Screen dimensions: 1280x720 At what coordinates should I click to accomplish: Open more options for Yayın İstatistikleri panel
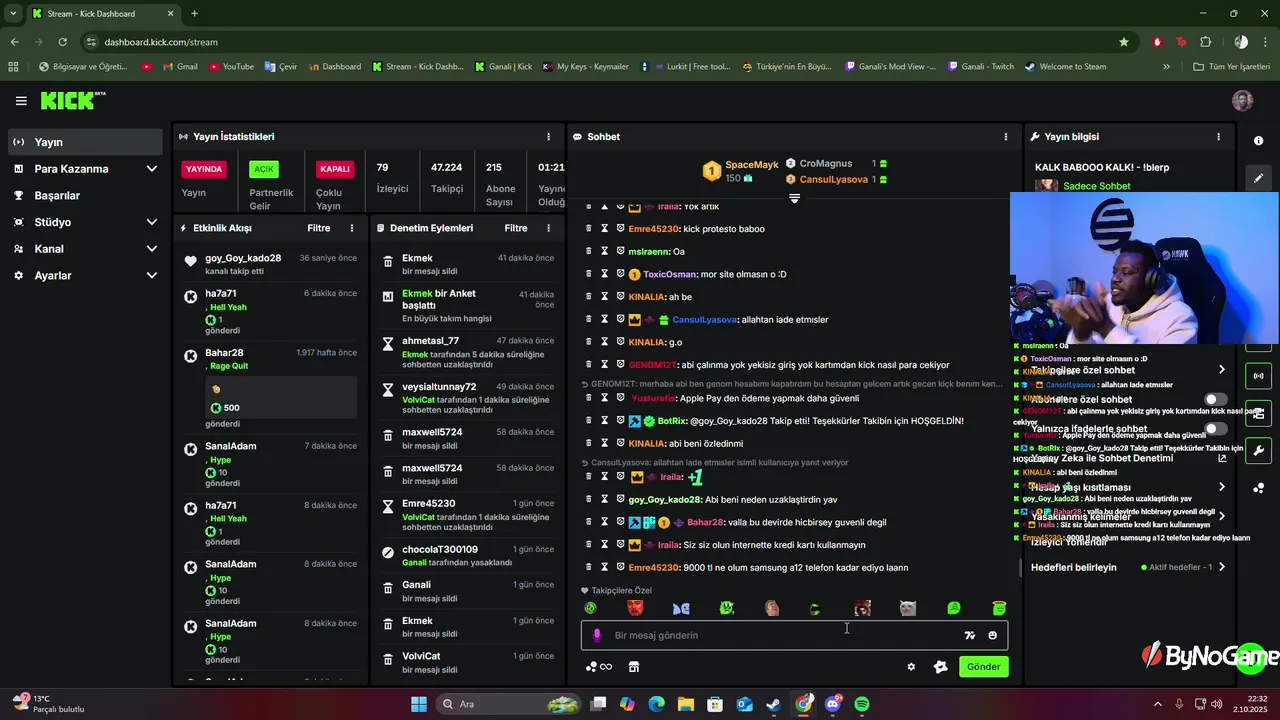(548, 137)
